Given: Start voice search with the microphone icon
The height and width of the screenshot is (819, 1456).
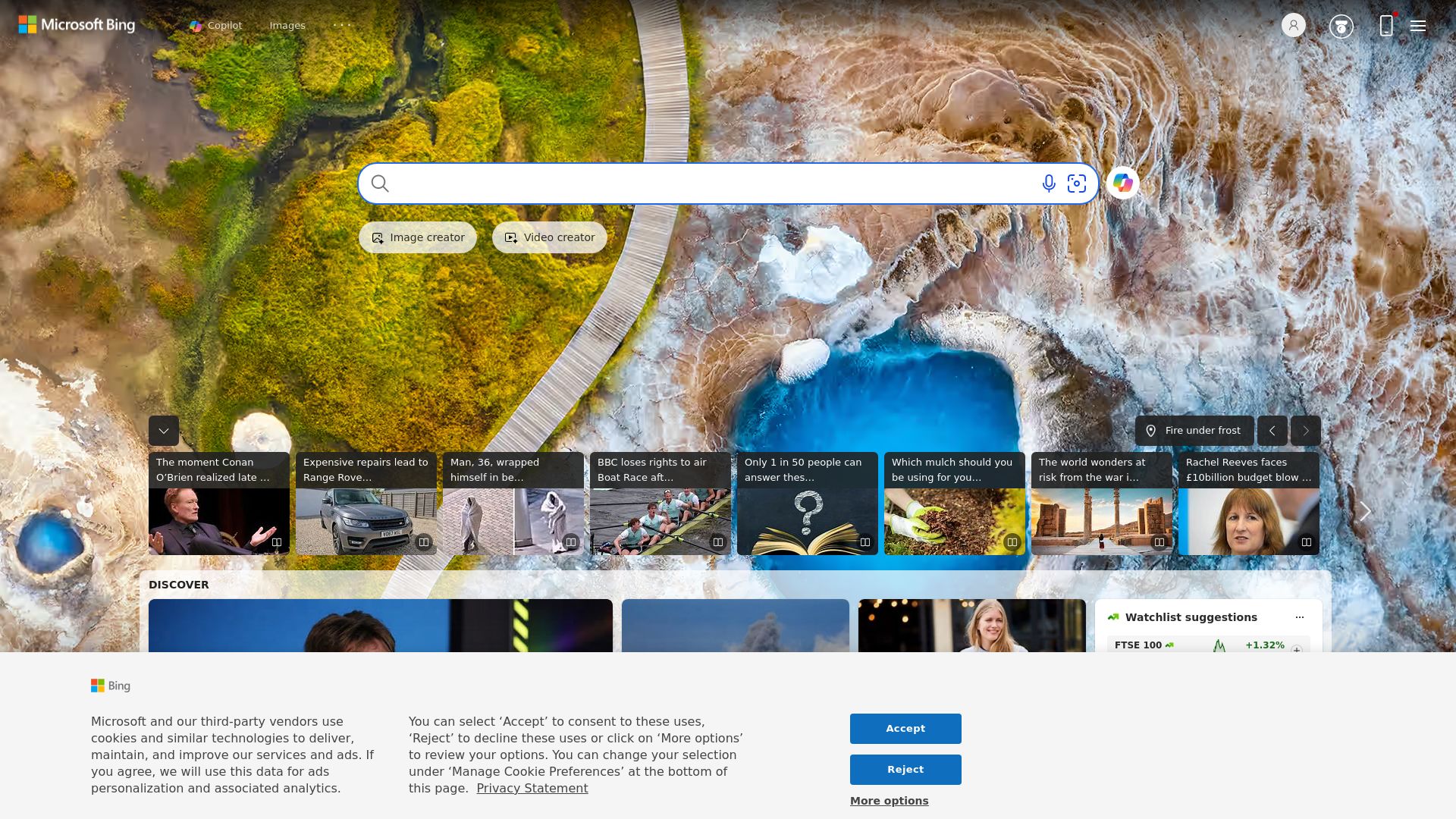Looking at the screenshot, I should pyautogui.click(x=1048, y=183).
